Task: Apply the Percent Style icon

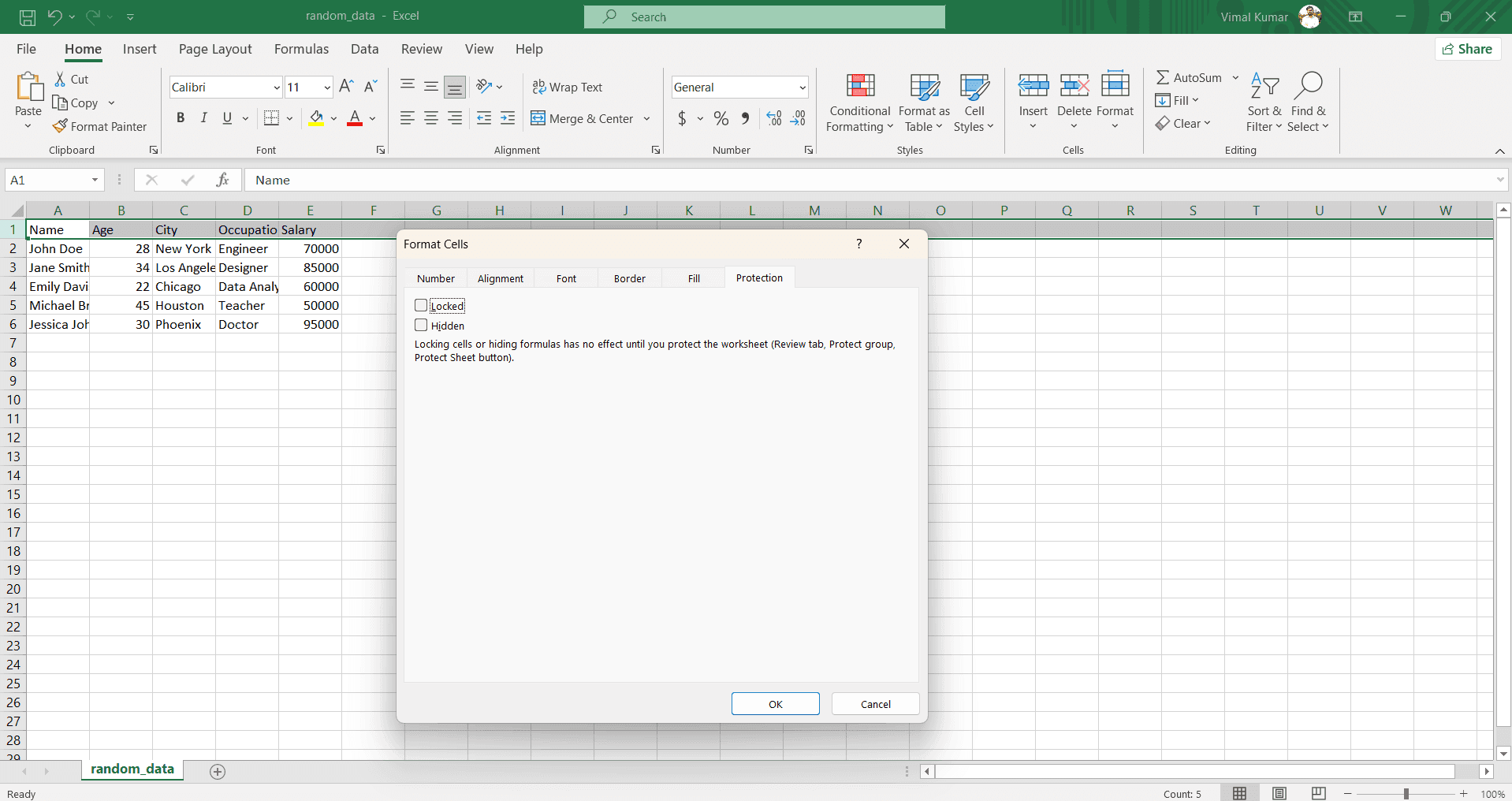Action: click(721, 118)
